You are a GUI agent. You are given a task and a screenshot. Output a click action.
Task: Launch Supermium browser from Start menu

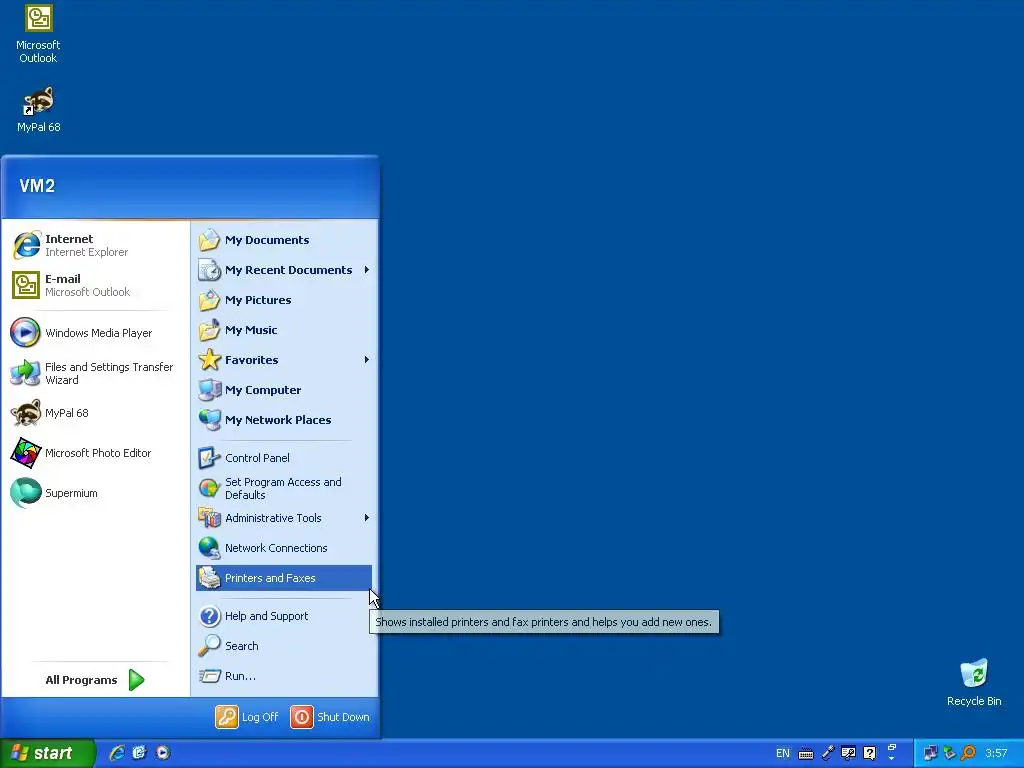(x=95, y=493)
